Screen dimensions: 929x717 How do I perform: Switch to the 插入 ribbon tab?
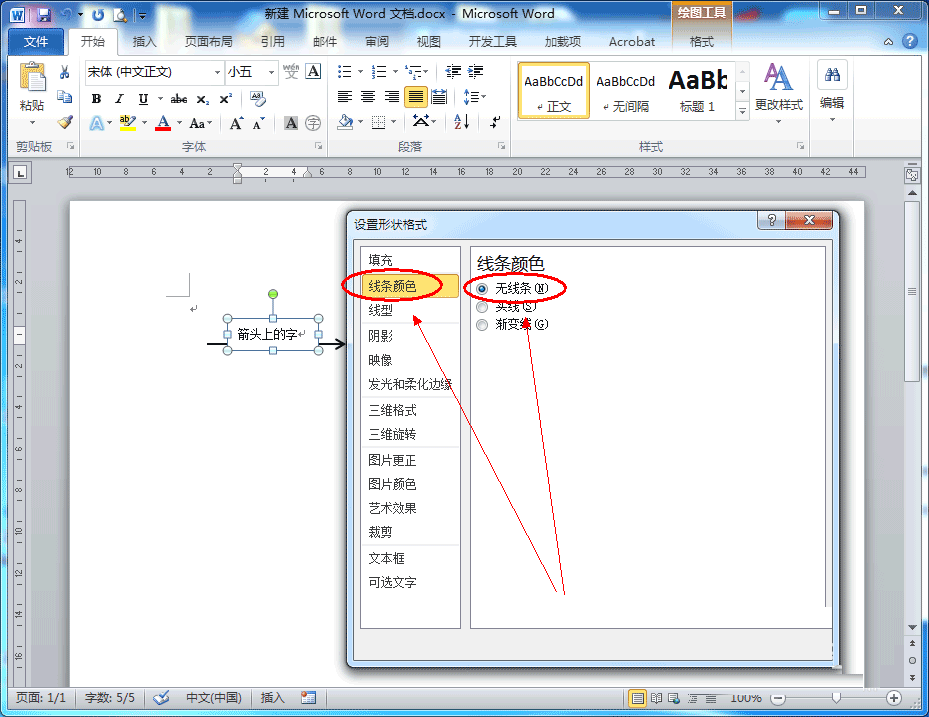click(144, 41)
